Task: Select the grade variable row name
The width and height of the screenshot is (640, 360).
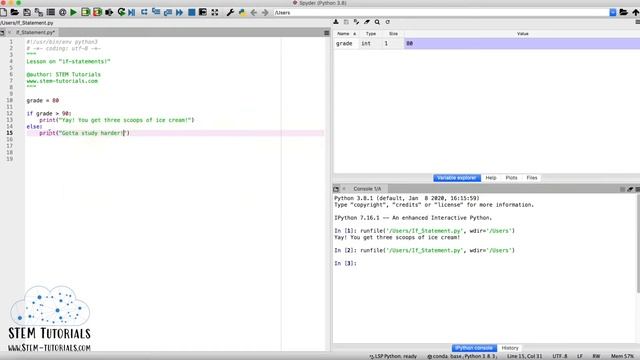Action: tap(344, 43)
